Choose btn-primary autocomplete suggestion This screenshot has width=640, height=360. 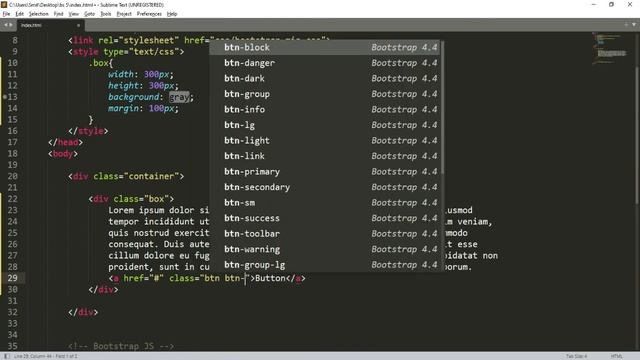click(x=325, y=171)
